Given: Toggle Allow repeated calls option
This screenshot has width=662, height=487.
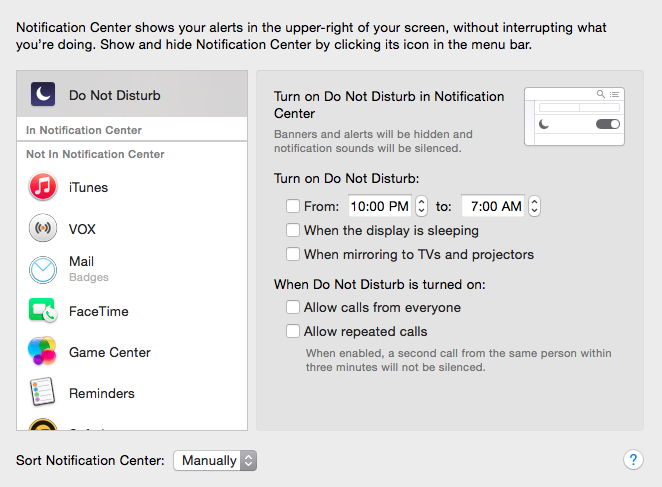Looking at the screenshot, I should point(293,331).
